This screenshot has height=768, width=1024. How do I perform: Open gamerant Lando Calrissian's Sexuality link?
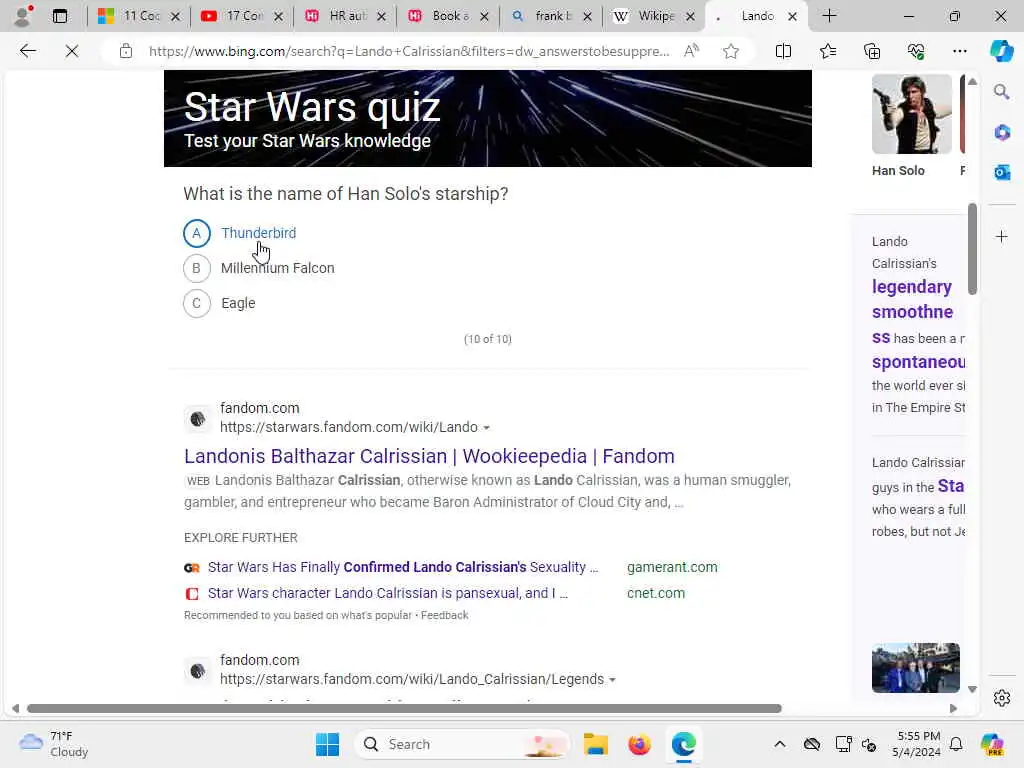click(x=402, y=567)
